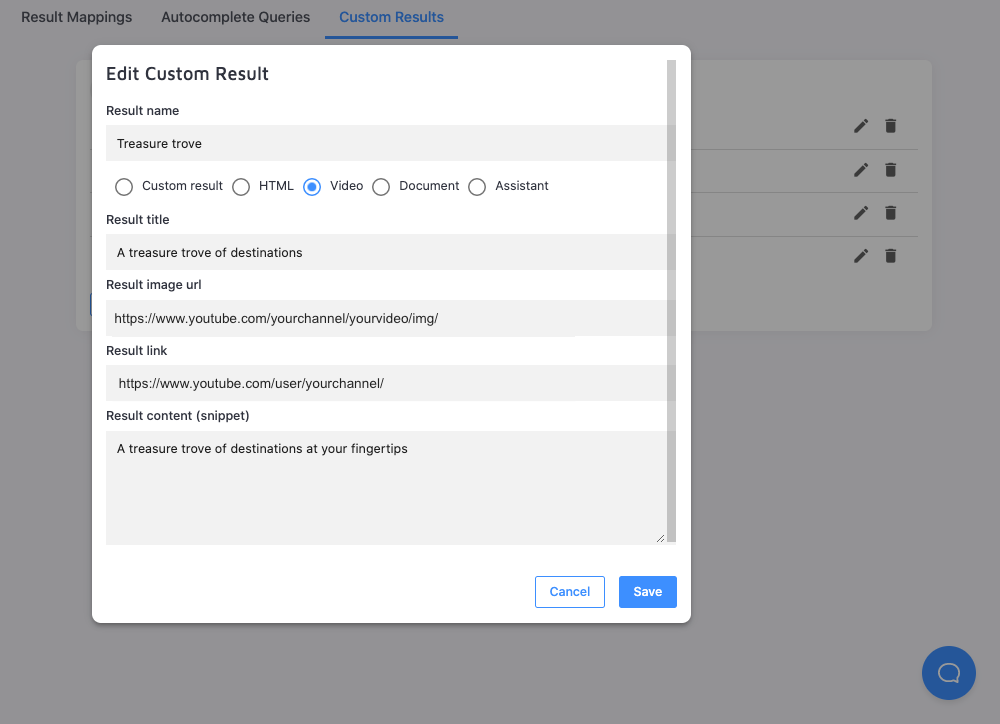
Task: Select the Custom Results tab
Action: 391,17
